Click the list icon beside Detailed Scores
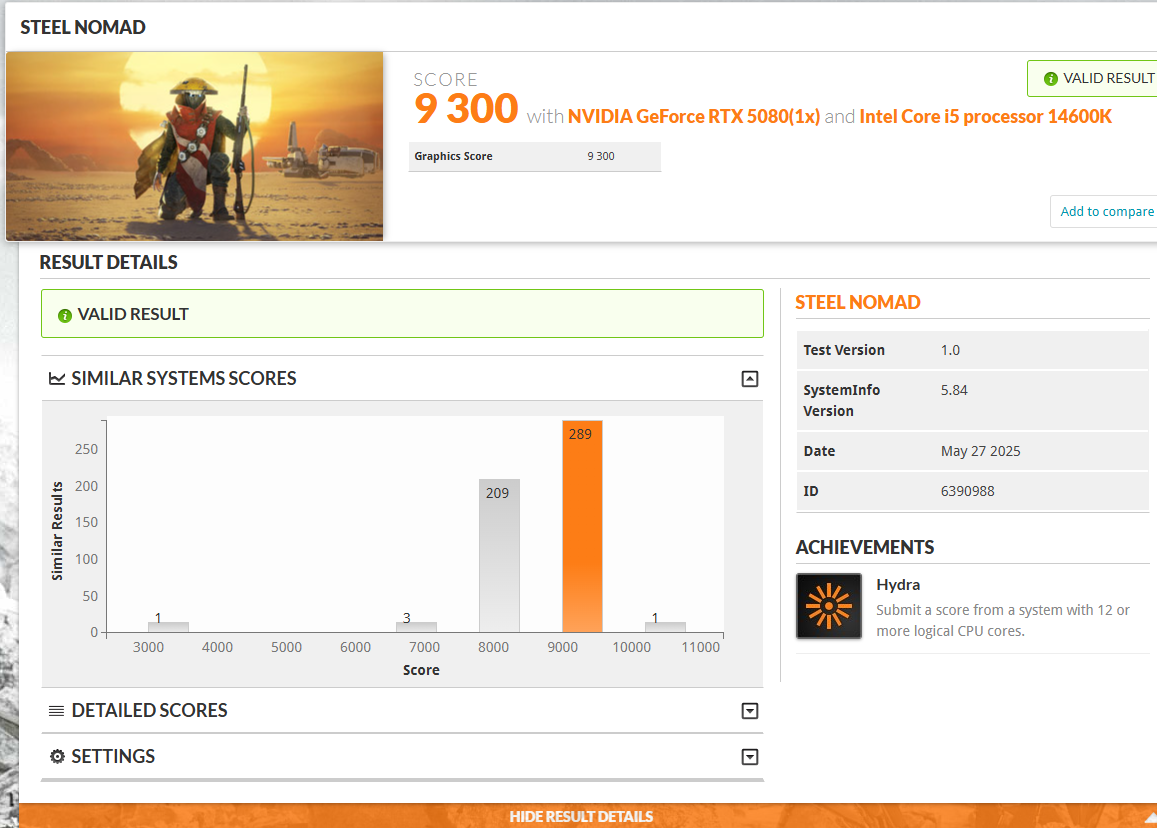The height and width of the screenshot is (828, 1157). click(57, 711)
